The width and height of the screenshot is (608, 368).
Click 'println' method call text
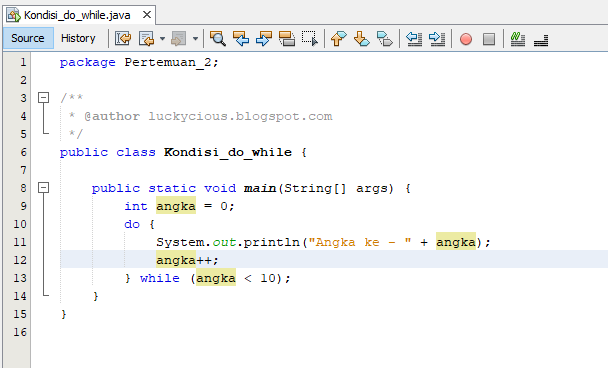[x=271, y=242]
